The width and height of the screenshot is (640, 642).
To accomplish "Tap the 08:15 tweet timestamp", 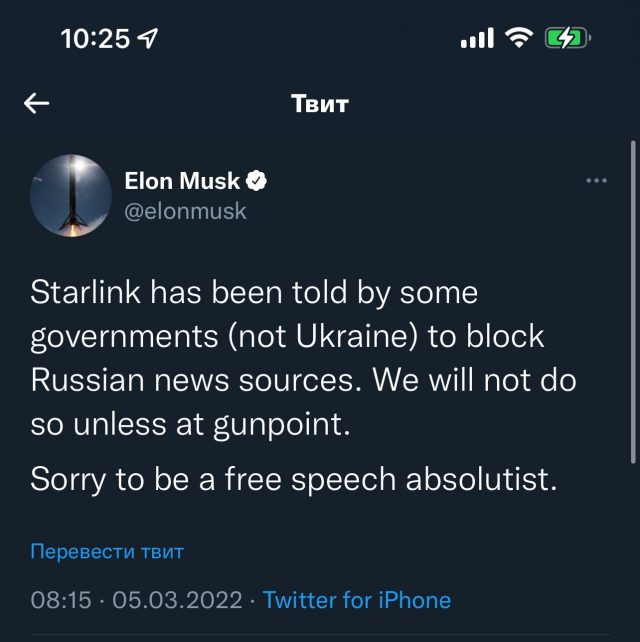I will [61, 600].
